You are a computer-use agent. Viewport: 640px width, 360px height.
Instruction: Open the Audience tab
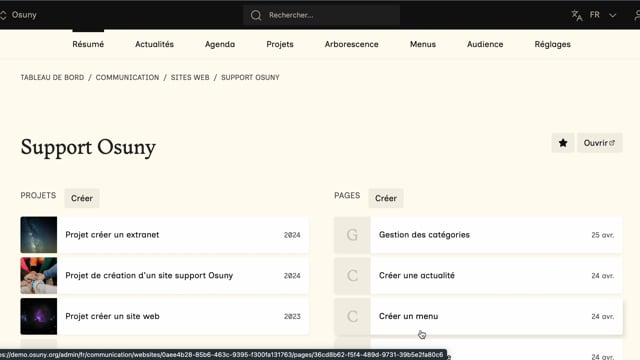pos(485,44)
